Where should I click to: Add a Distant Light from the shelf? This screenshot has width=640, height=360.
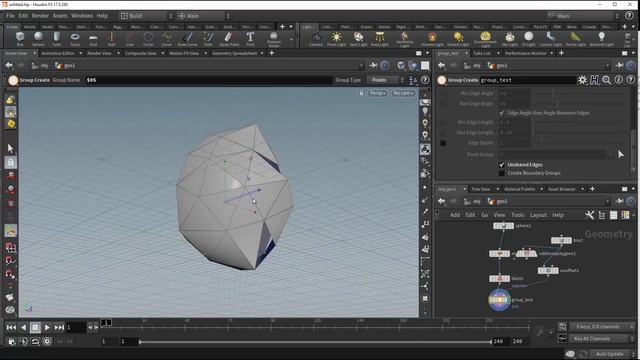tap(458, 39)
